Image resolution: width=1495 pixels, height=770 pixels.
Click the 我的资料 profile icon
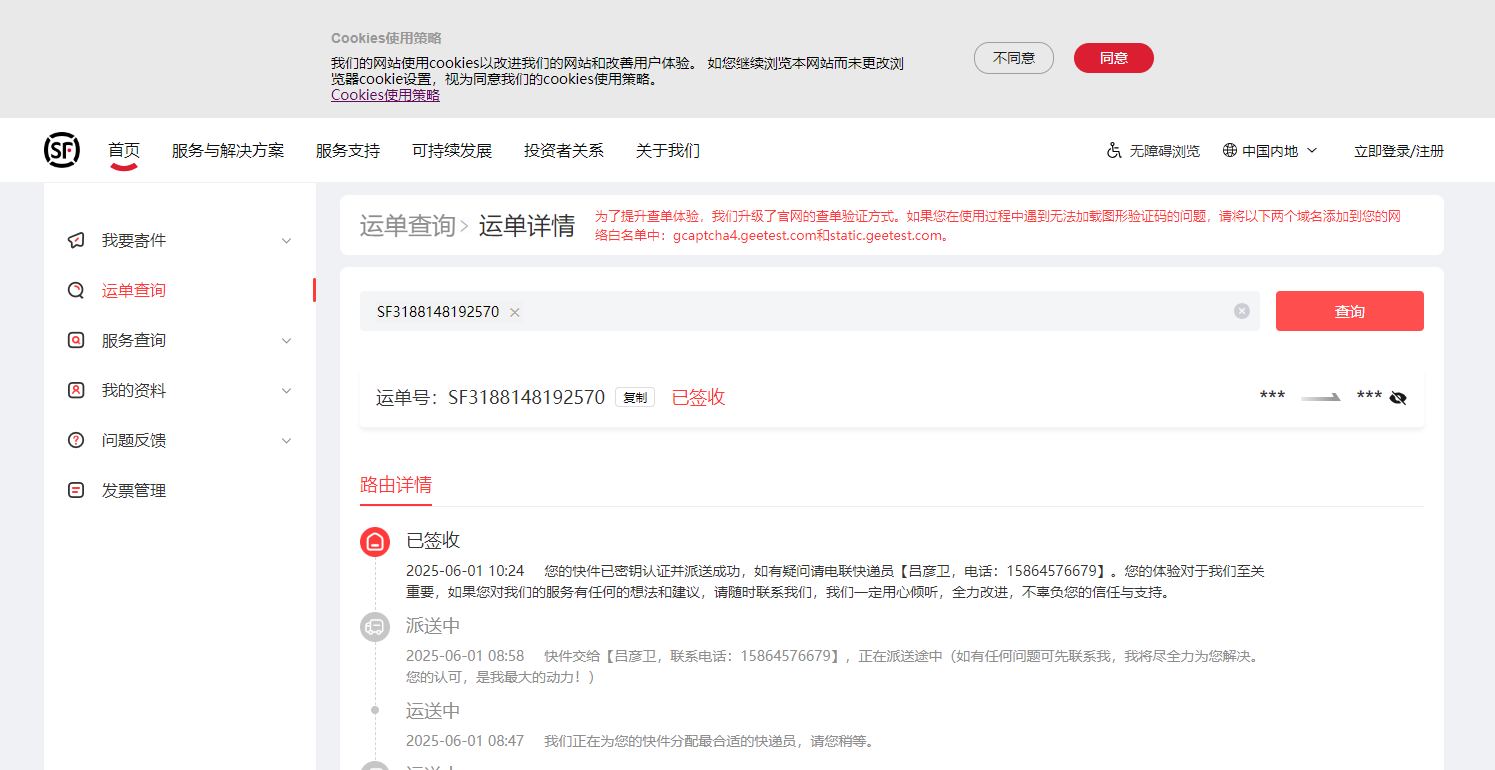pyautogui.click(x=76, y=391)
